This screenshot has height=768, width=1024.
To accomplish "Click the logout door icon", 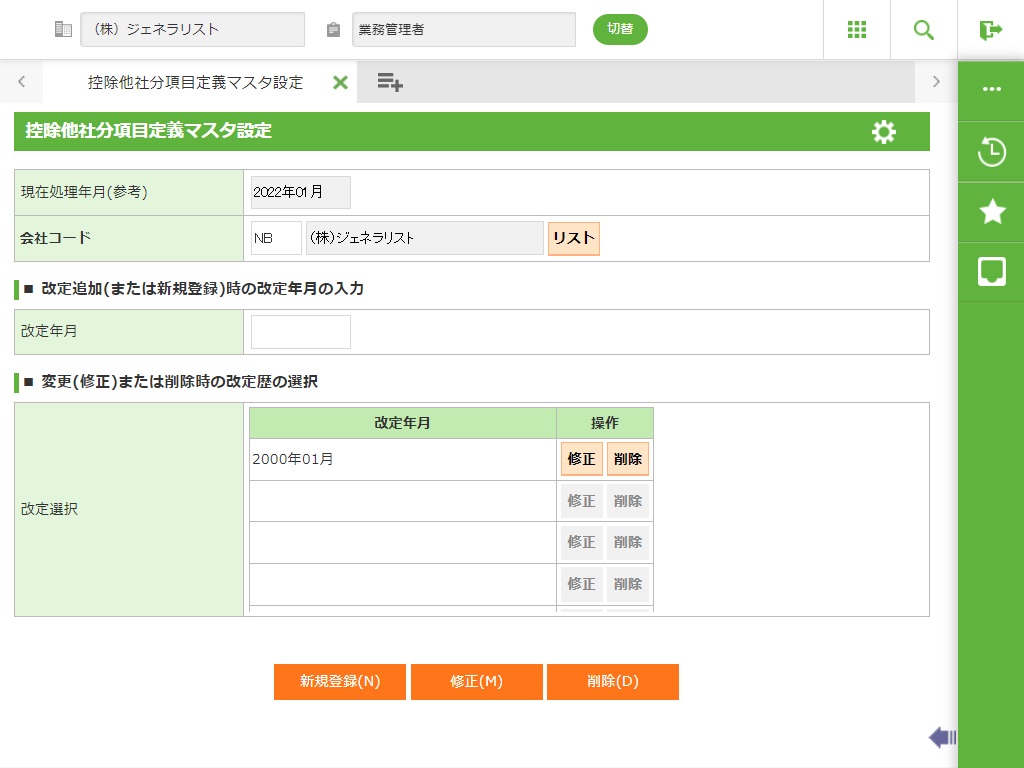I will point(990,30).
